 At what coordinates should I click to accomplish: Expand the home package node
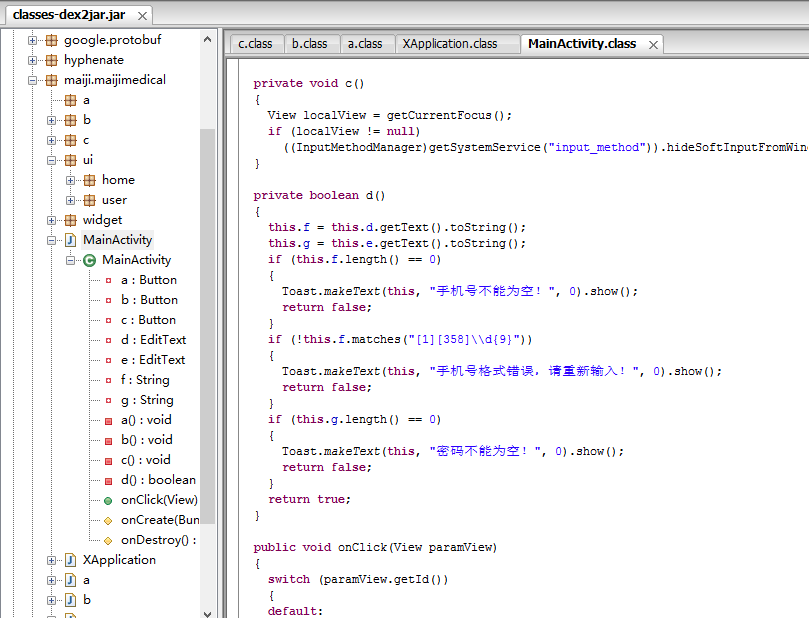coord(71,180)
